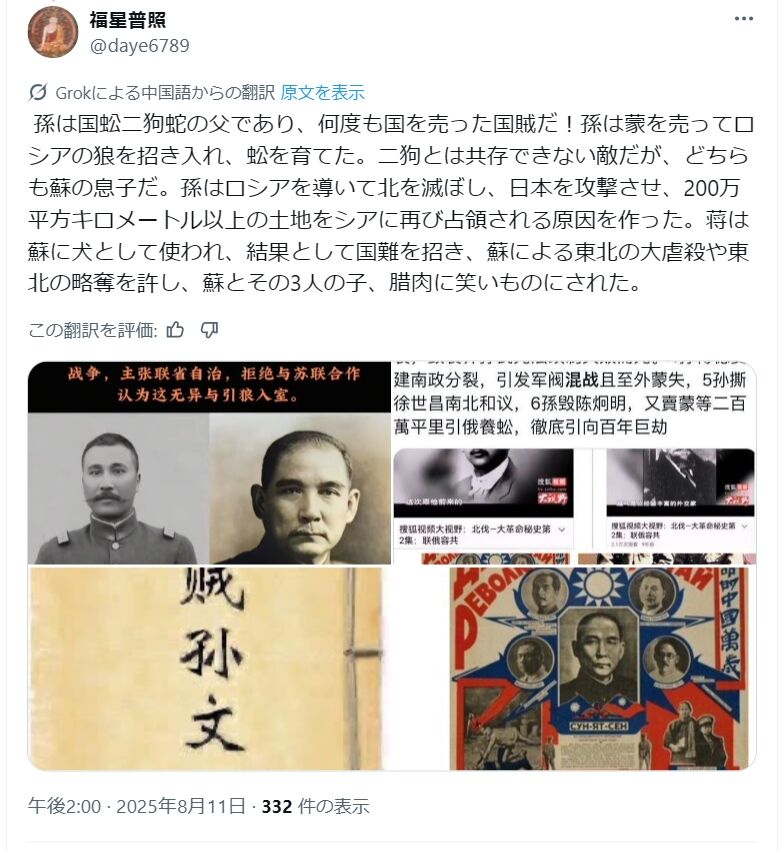Rate the translation with thumbs up
The height and width of the screenshot is (853, 781).
(x=175, y=330)
